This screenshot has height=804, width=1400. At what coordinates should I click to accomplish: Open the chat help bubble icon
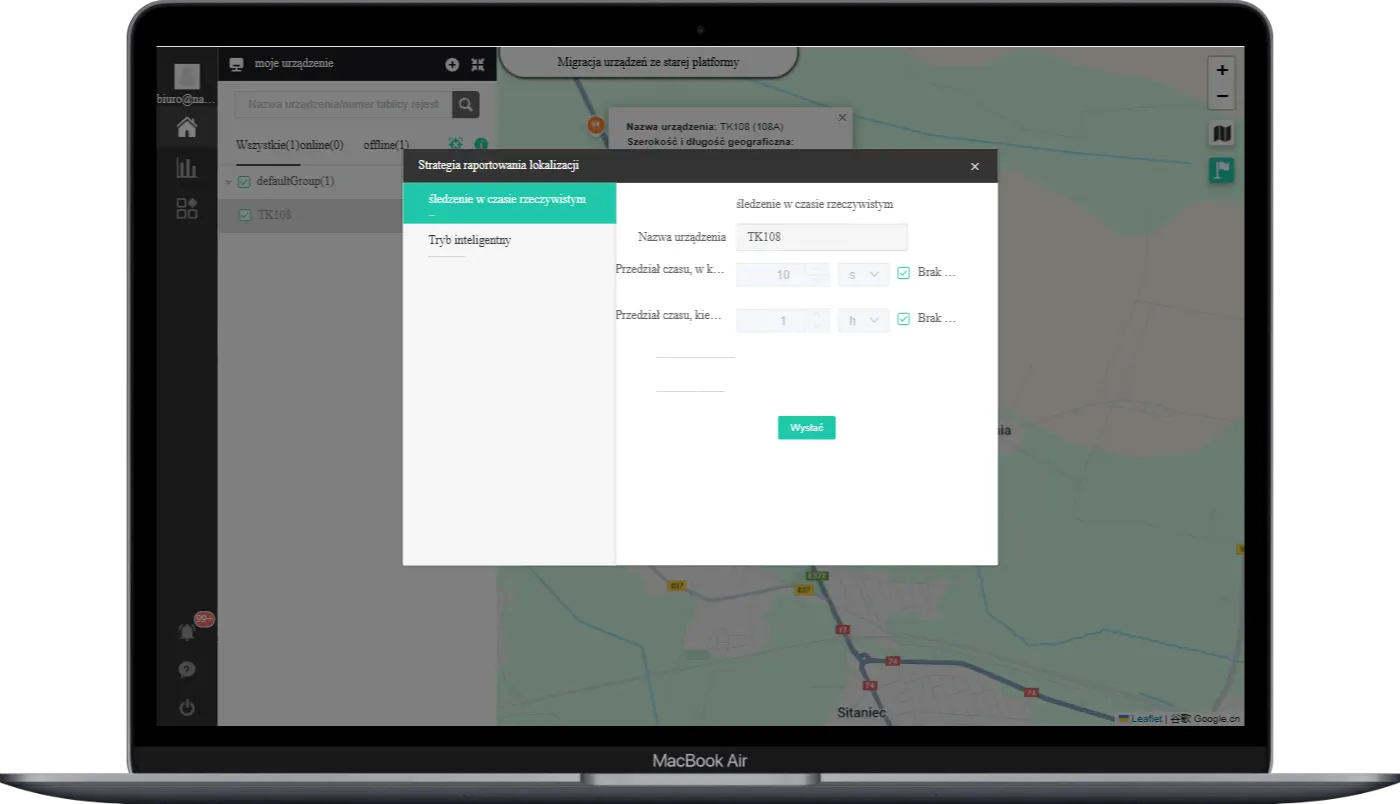(186, 669)
